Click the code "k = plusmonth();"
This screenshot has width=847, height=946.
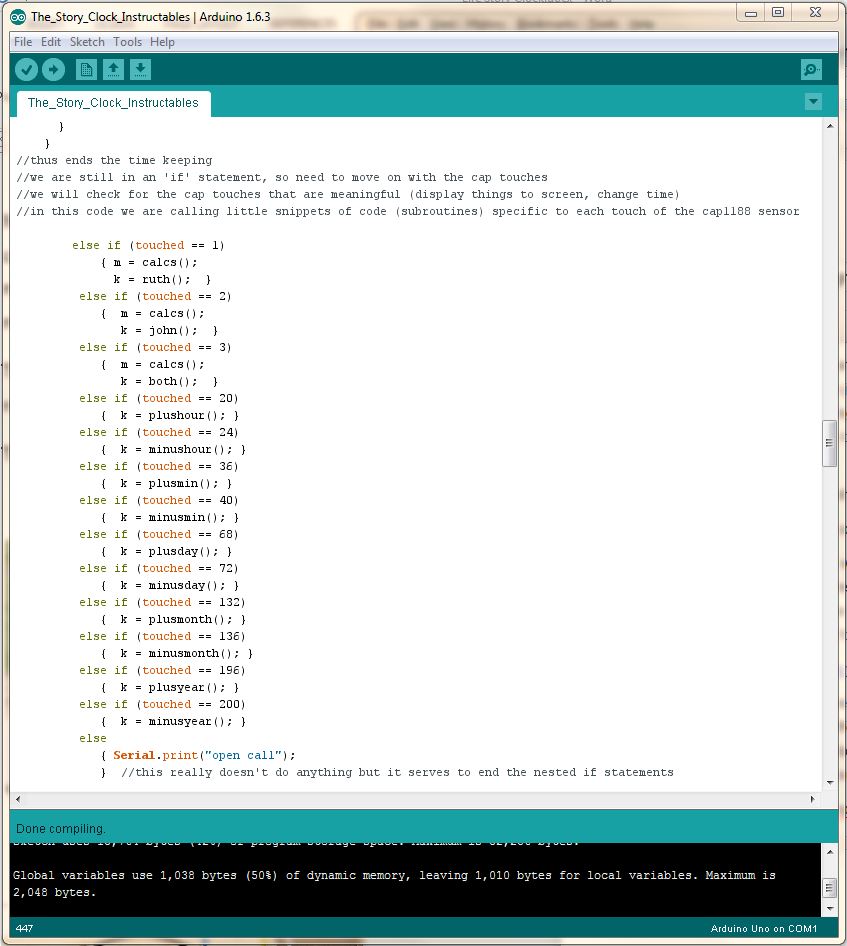click(x=176, y=620)
